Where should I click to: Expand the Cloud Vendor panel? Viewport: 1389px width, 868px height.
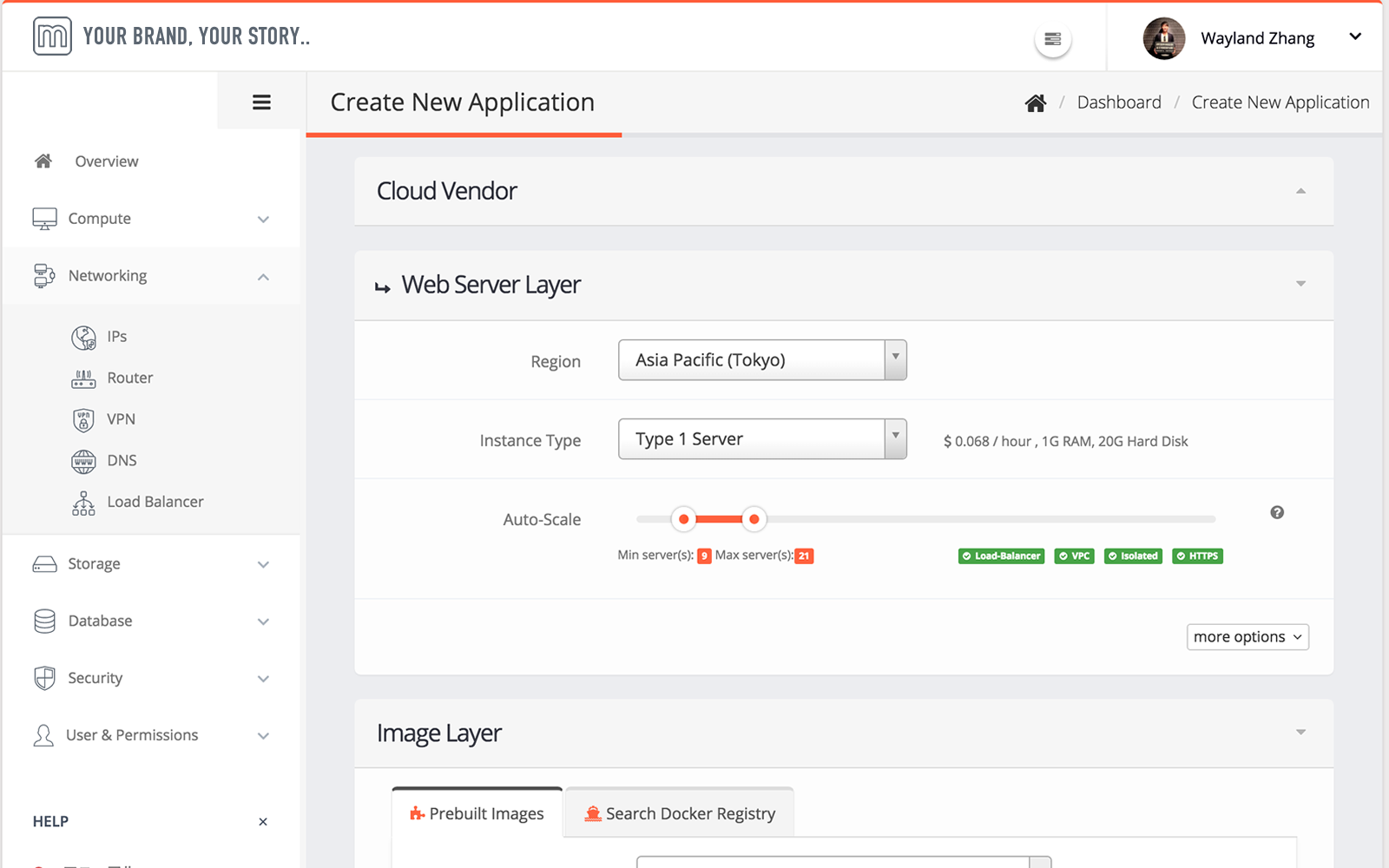pos(1300,191)
